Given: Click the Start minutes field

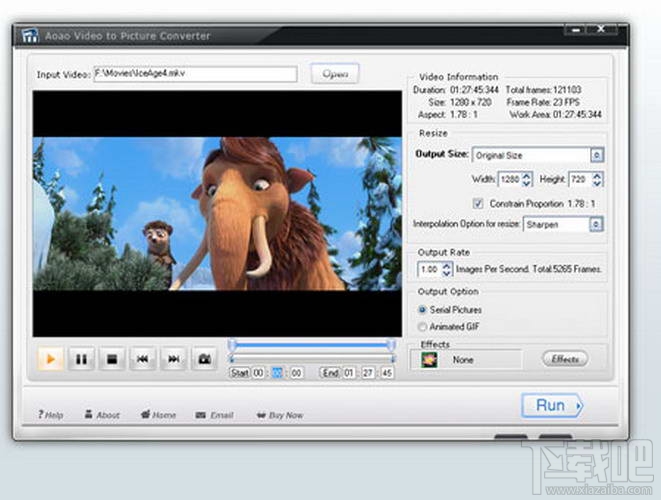Looking at the screenshot, I should 277,373.
